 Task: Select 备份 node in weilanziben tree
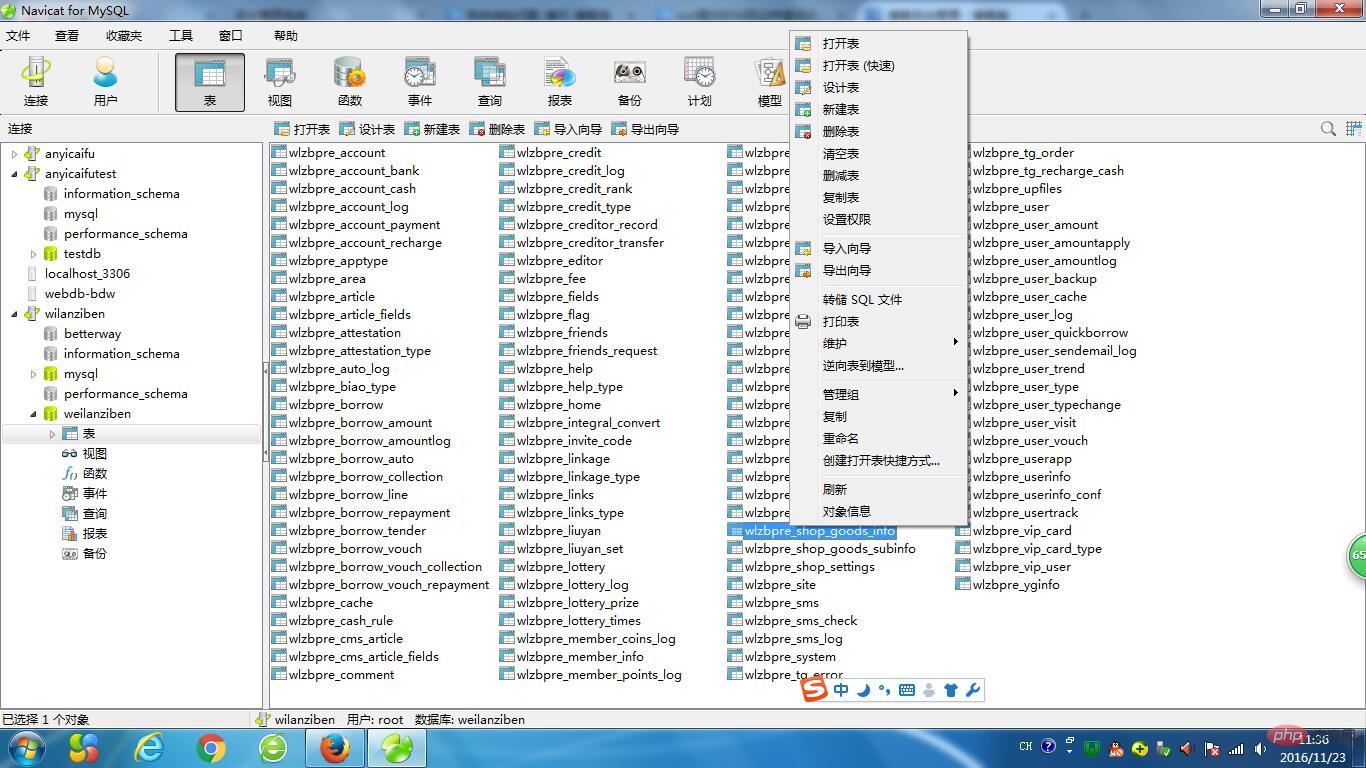94,554
